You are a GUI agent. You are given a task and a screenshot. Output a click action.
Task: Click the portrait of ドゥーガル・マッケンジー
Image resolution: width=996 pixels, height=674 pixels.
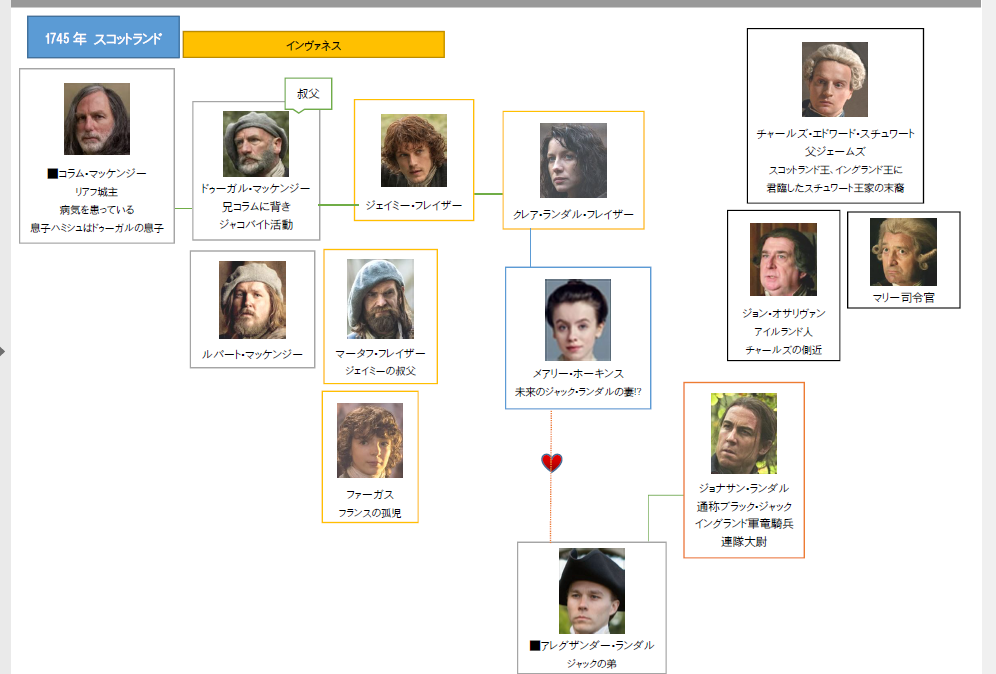tap(255, 144)
